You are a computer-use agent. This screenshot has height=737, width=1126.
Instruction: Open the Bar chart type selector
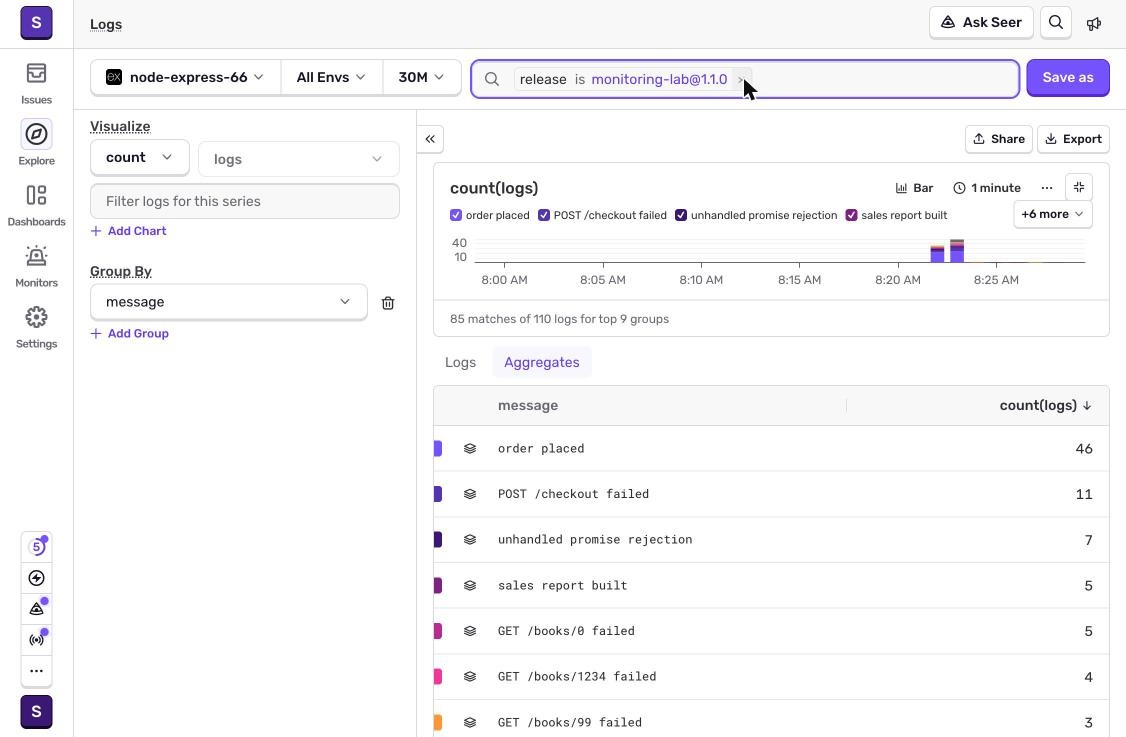914,188
